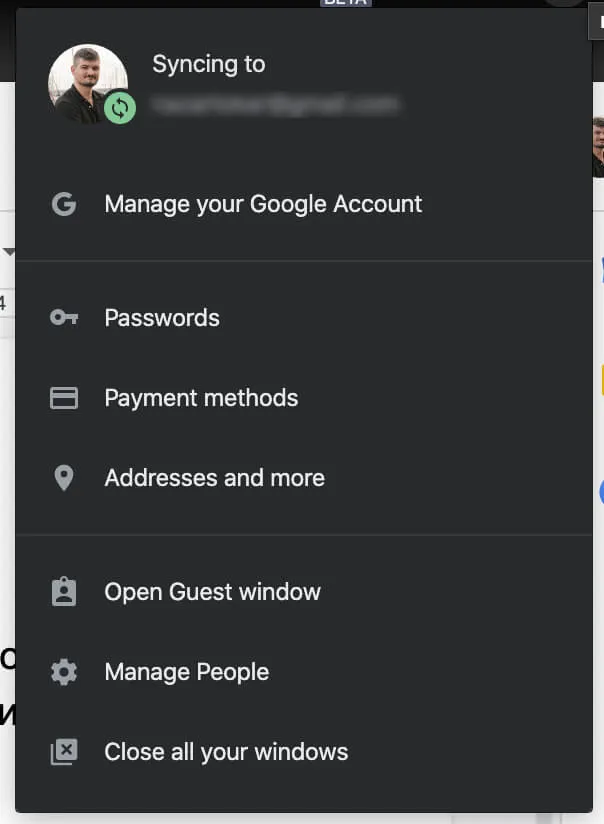Select the key icon next to Passwords
Image resolution: width=604 pixels, height=824 pixels.
click(64, 317)
